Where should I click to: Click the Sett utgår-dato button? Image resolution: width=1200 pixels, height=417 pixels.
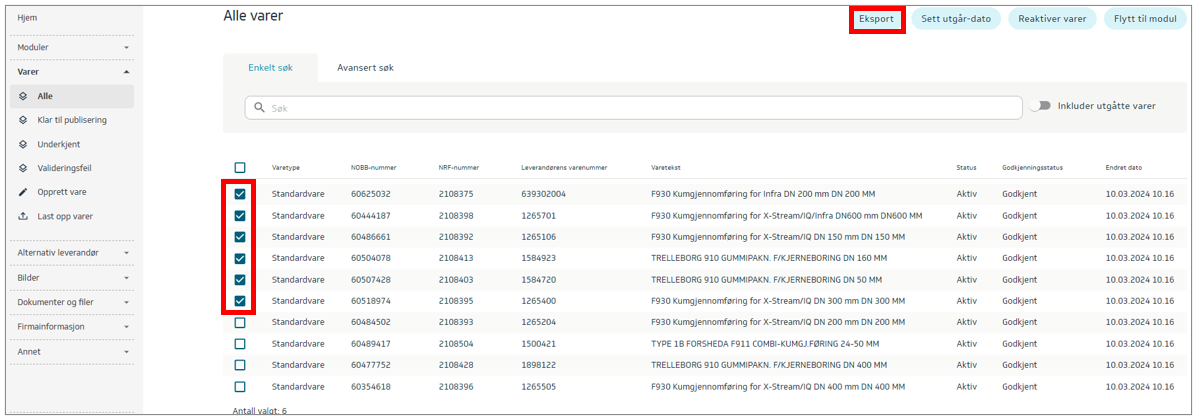tap(956, 19)
